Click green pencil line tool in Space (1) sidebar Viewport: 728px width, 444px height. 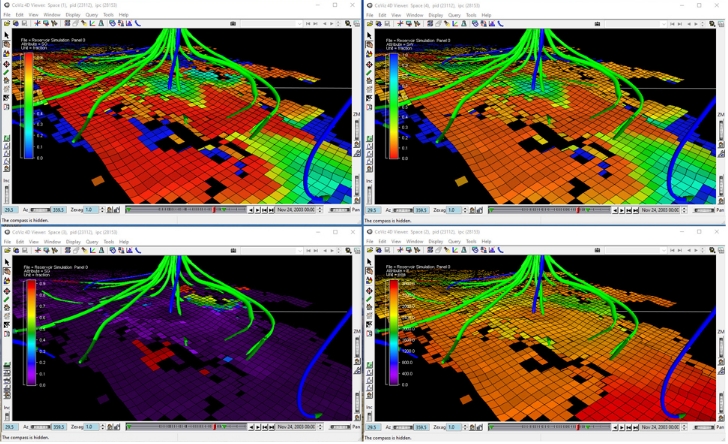pos(6,72)
